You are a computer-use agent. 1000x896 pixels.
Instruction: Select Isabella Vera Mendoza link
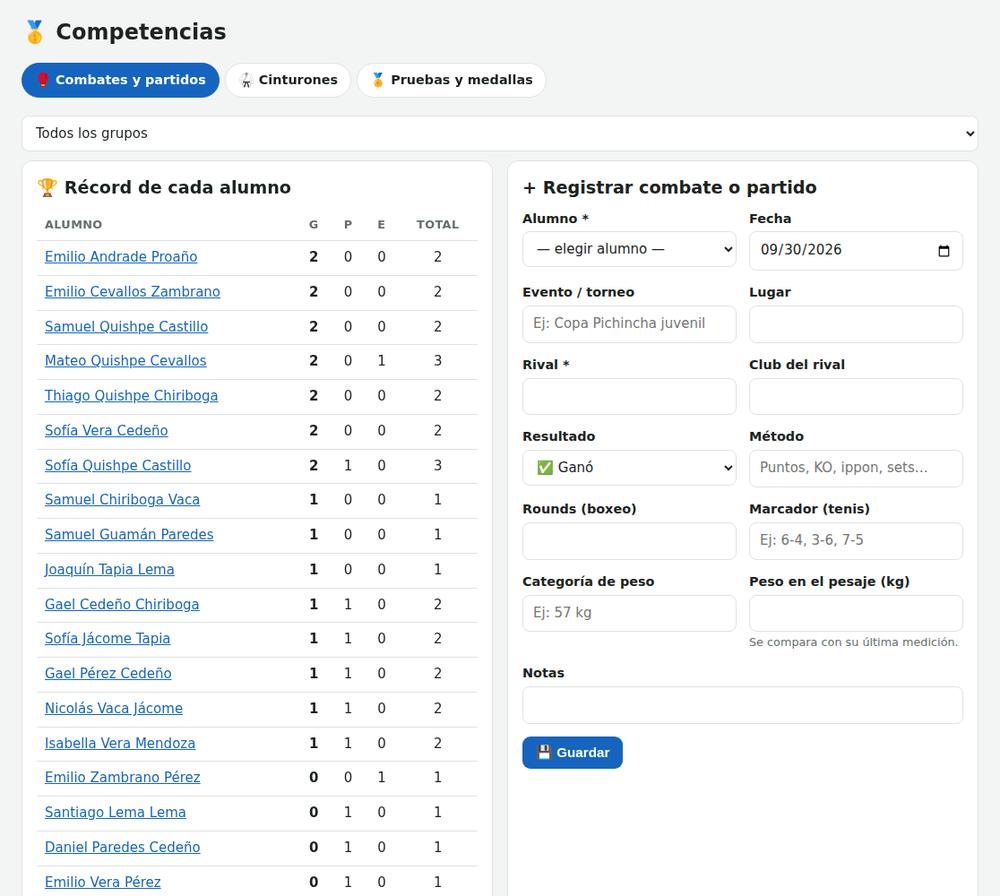120,743
